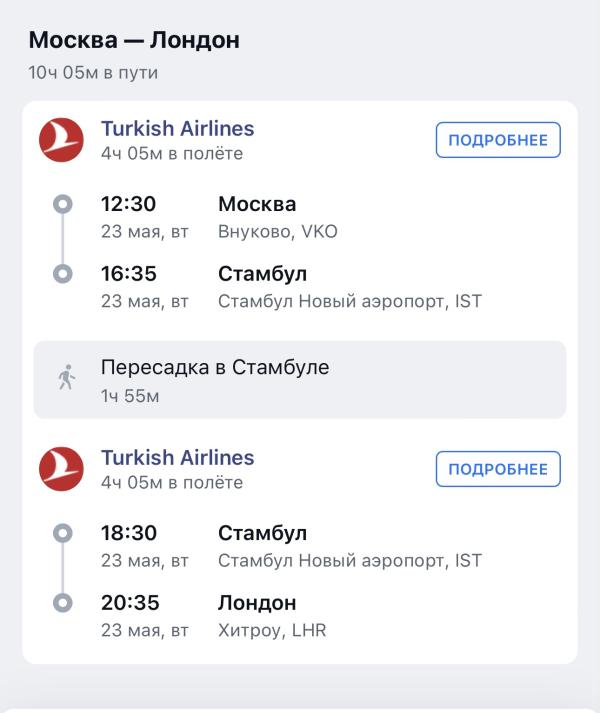
Task: Click the 10ч 05м в пути duration text
Action: click(x=93, y=73)
